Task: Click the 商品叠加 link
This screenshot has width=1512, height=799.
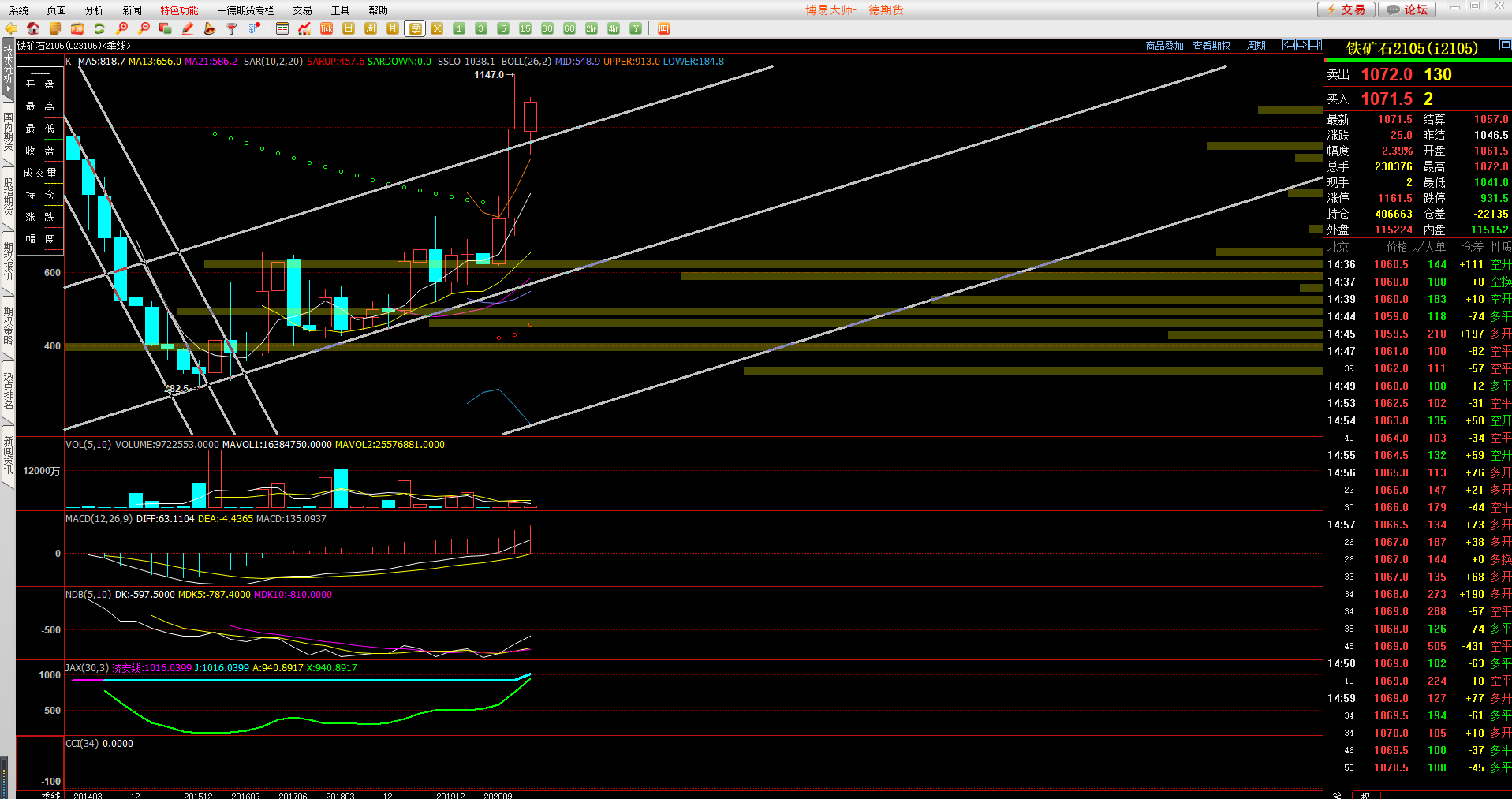Action: pyautogui.click(x=1165, y=46)
